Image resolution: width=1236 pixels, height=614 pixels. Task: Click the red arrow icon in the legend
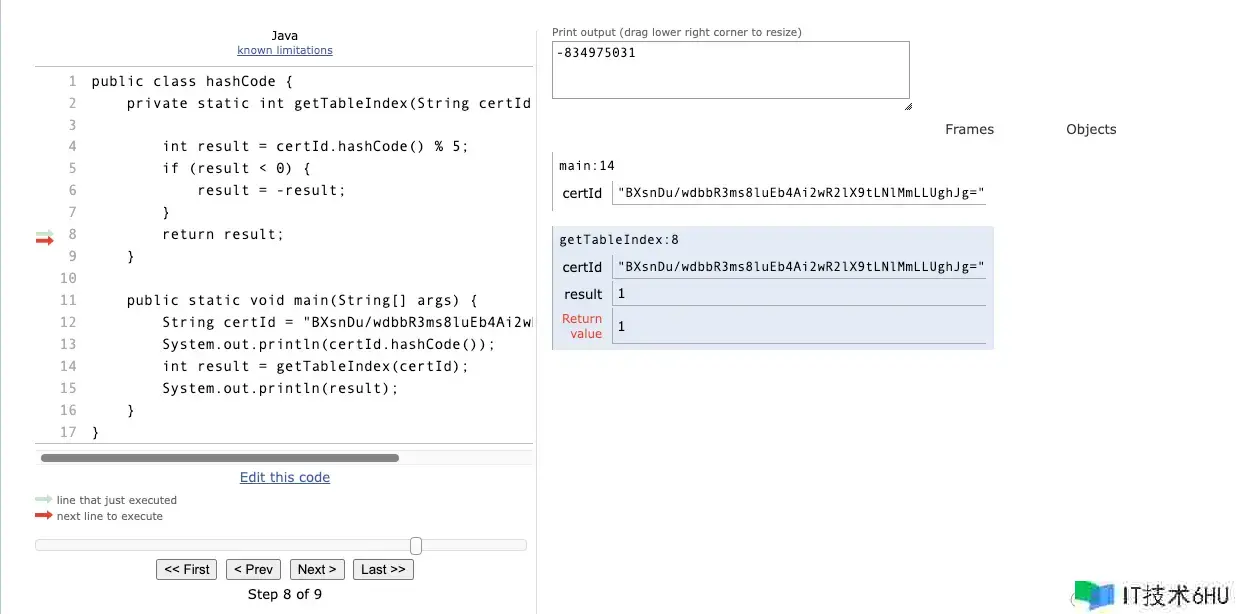coord(43,515)
